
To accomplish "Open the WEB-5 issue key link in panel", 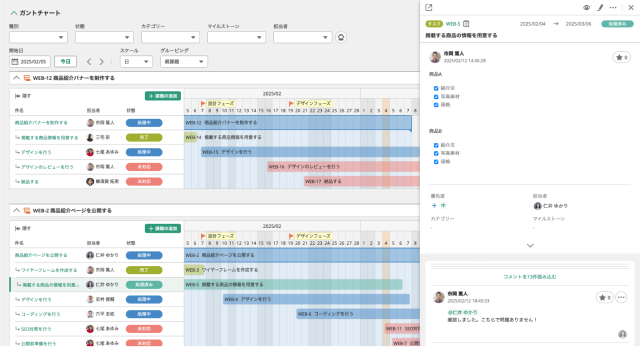I will tap(453, 24).
